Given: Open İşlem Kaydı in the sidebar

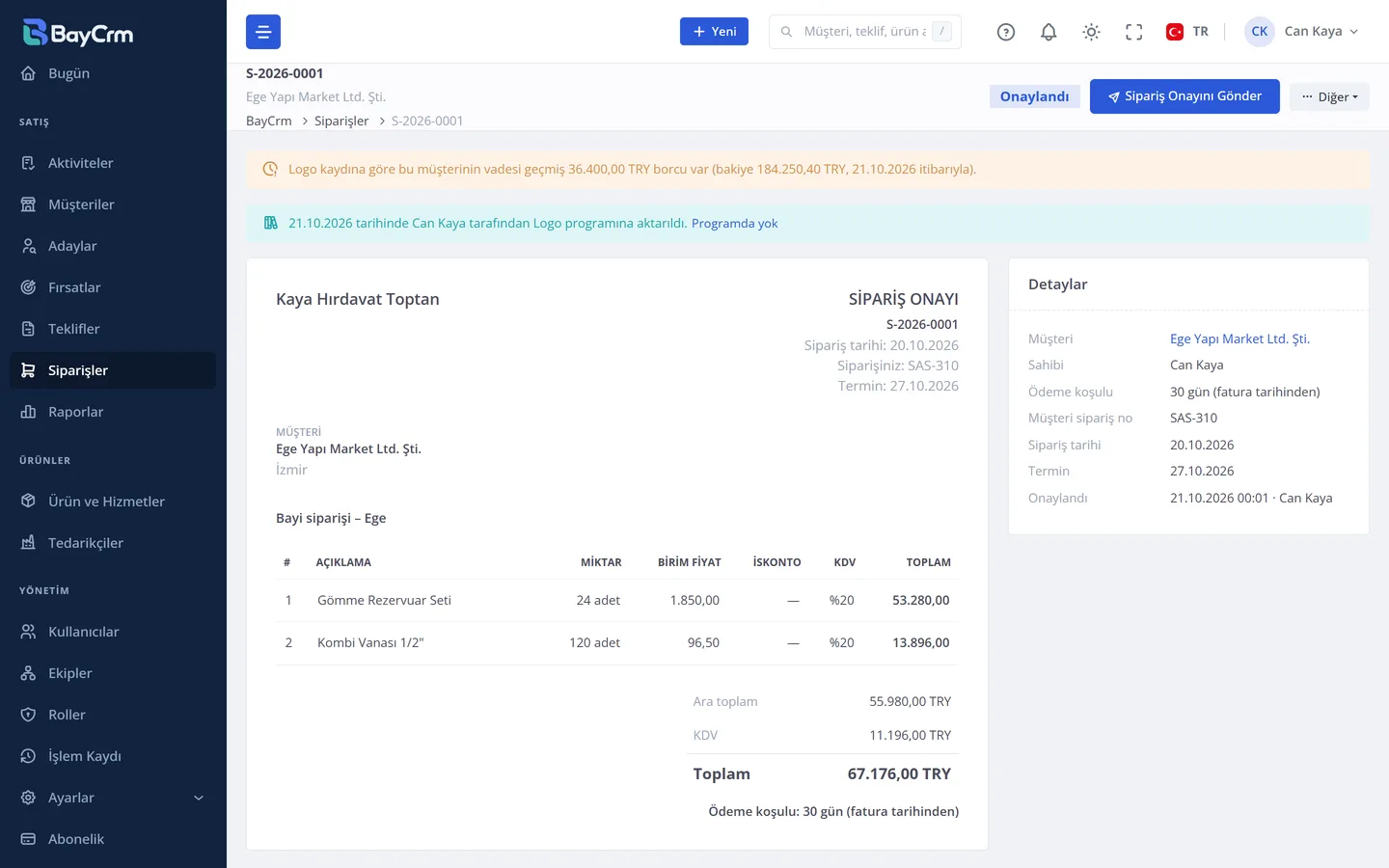Looking at the screenshot, I should tap(113, 756).
